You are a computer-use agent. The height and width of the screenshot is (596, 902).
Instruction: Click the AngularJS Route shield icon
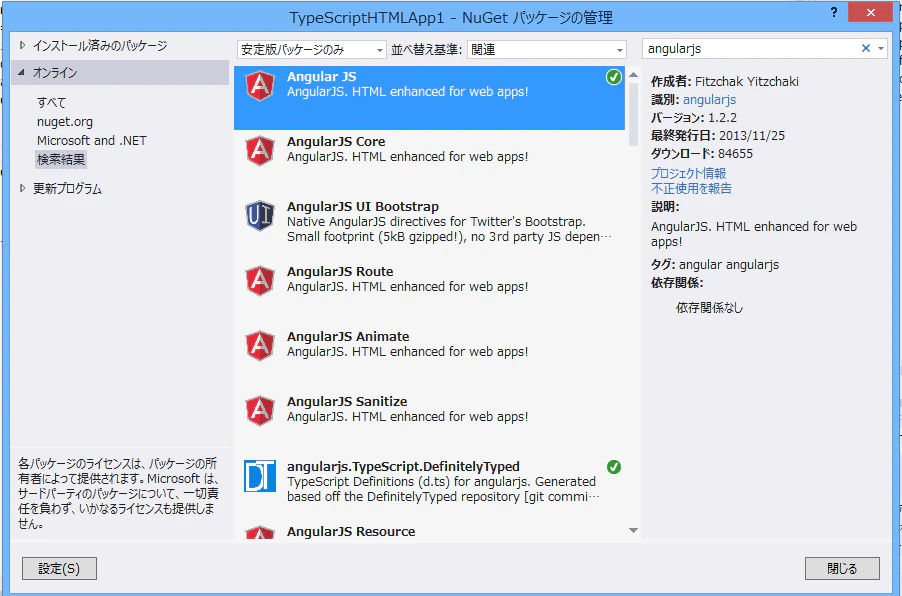point(260,281)
